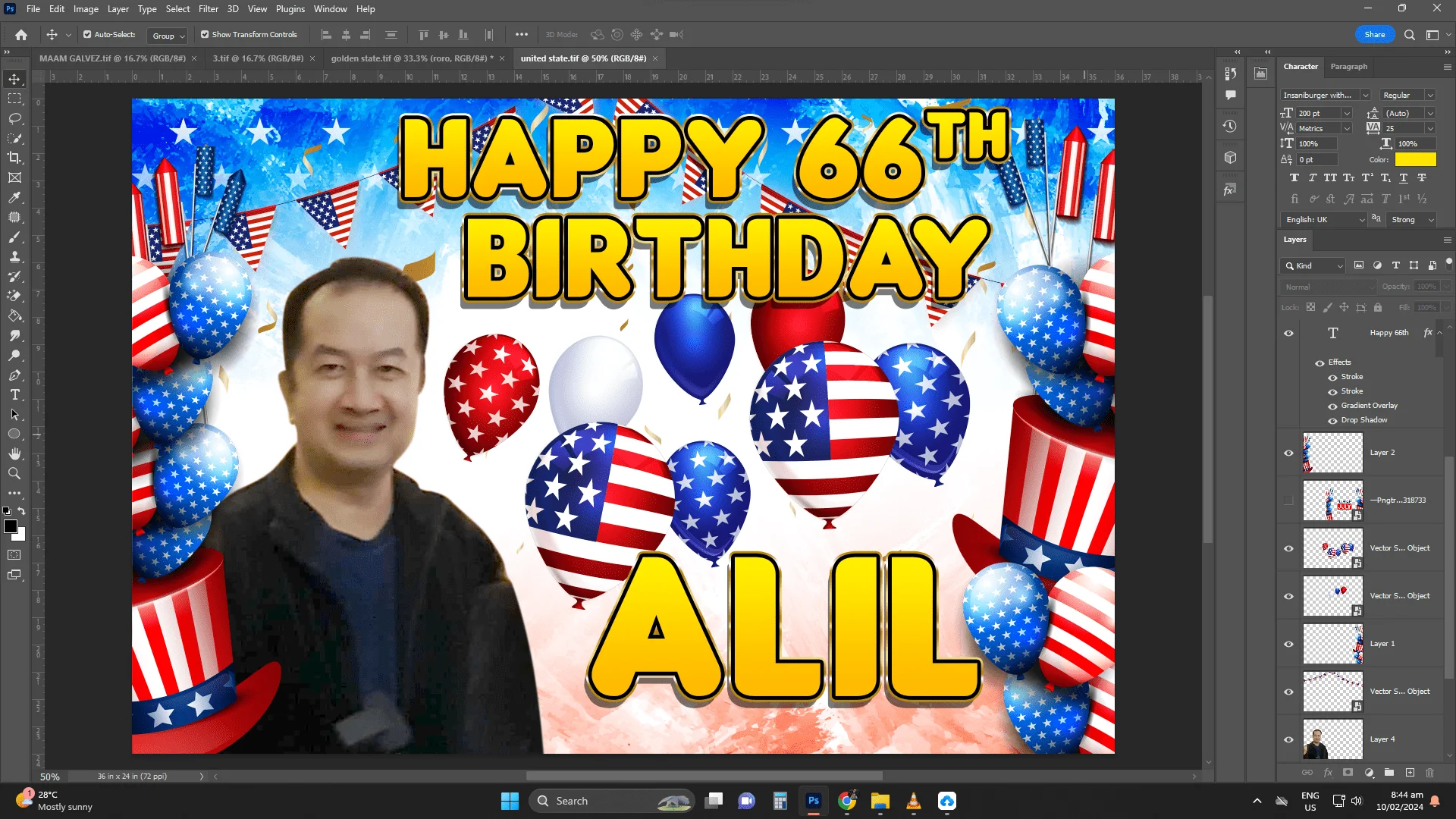This screenshot has width=1456, height=819.
Task: Select the Eraser tool
Action: (x=14, y=297)
